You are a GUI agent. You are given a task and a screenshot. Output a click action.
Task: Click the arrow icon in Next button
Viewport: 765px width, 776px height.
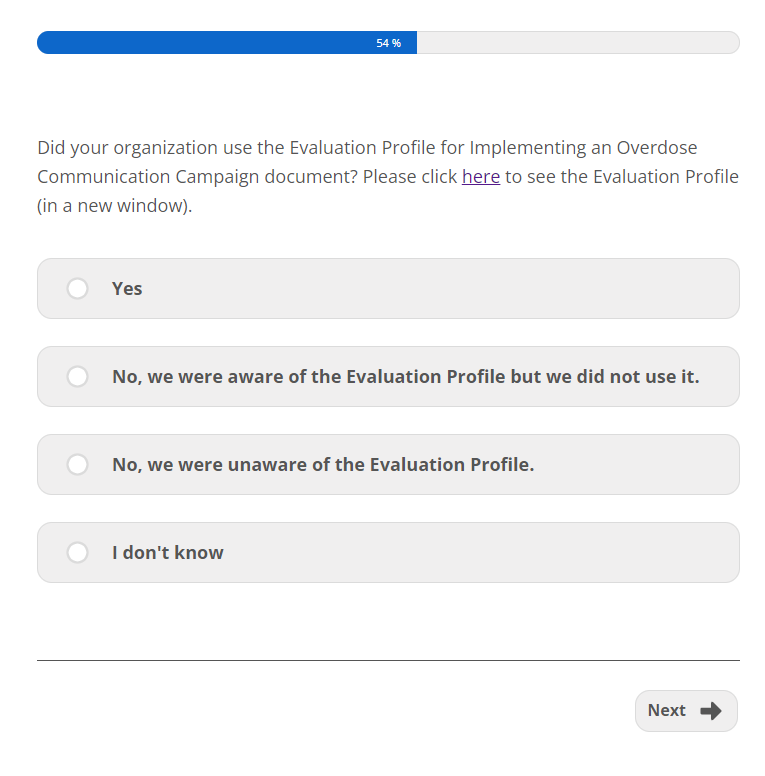pos(711,711)
